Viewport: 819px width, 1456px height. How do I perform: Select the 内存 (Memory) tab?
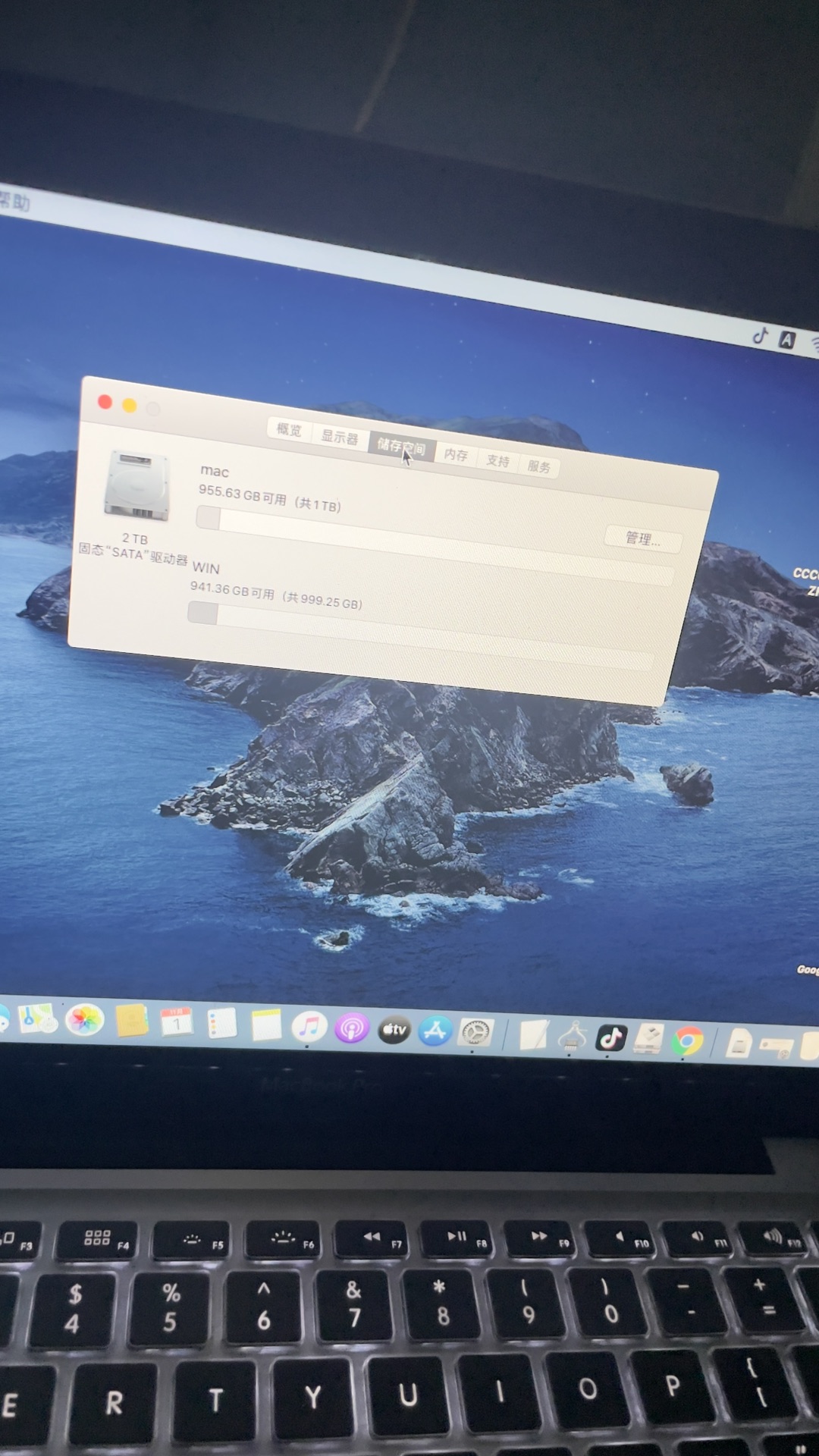click(456, 455)
